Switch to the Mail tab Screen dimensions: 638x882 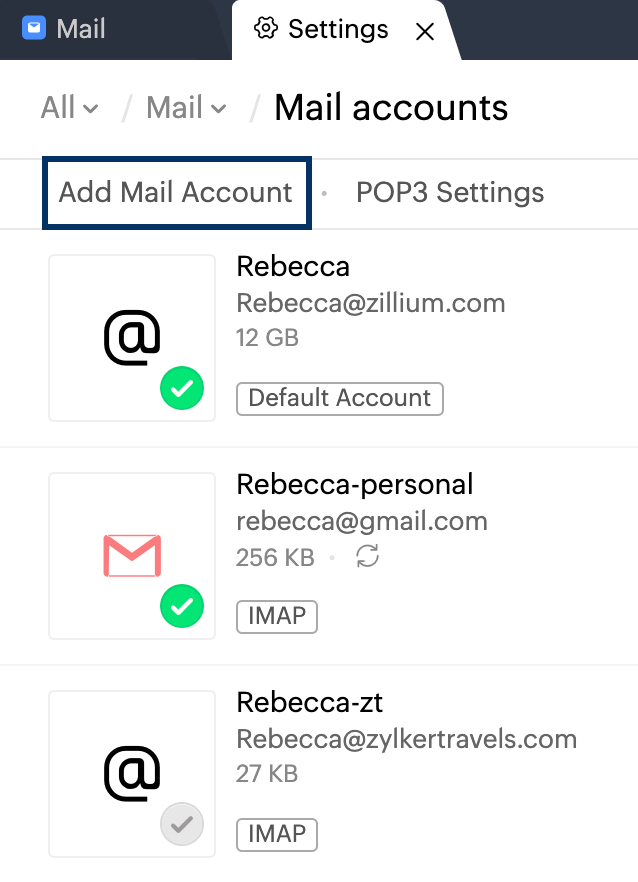[80, 29]
